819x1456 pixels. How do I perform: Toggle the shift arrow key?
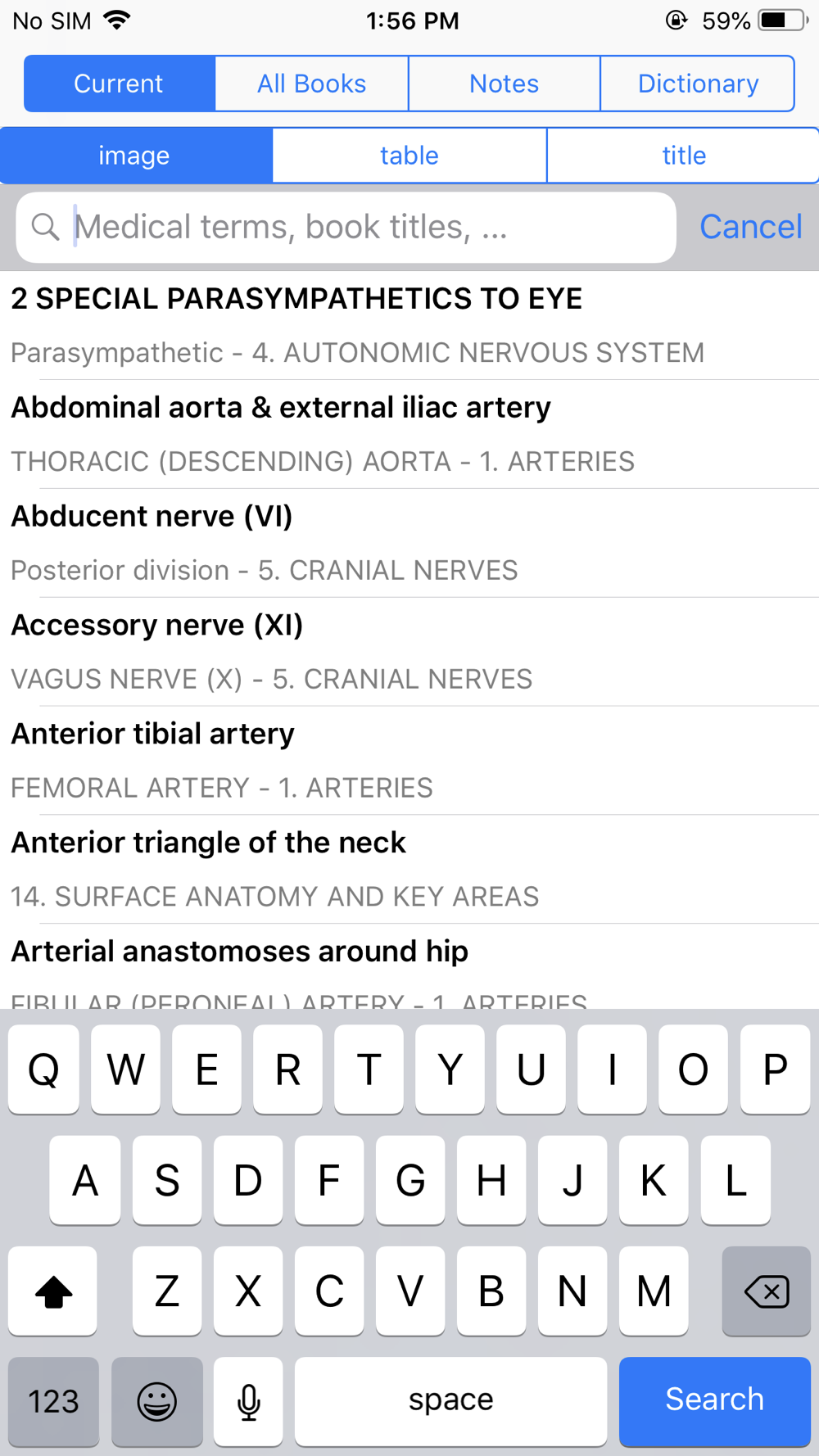pyautogui.click(x=53, y=1291)
